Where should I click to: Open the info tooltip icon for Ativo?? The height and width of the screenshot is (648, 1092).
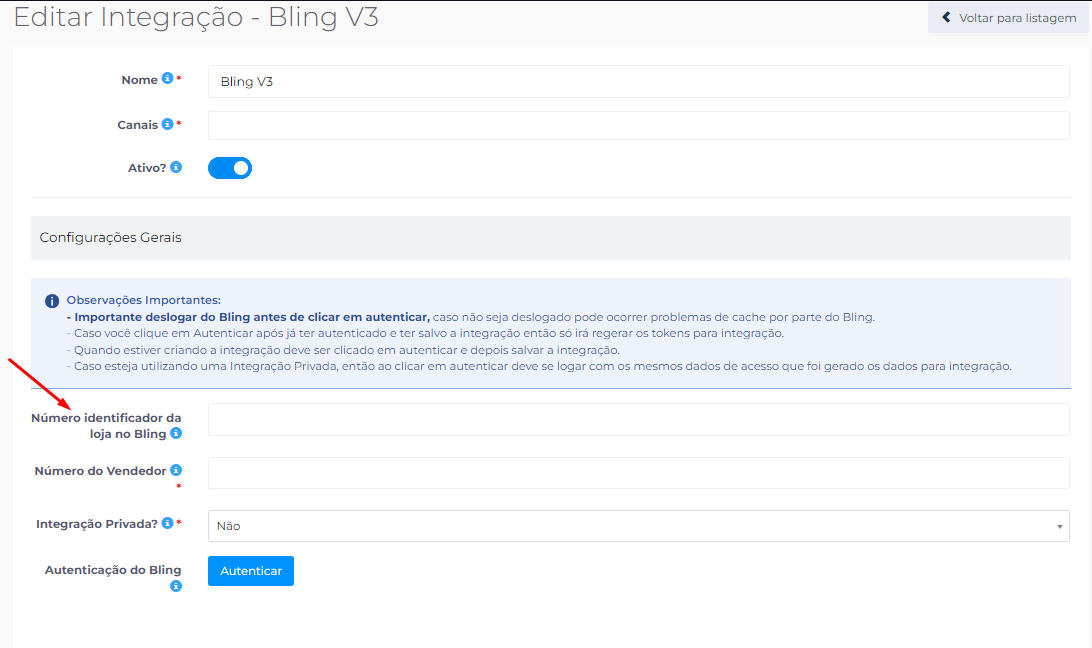coord(176,167)
